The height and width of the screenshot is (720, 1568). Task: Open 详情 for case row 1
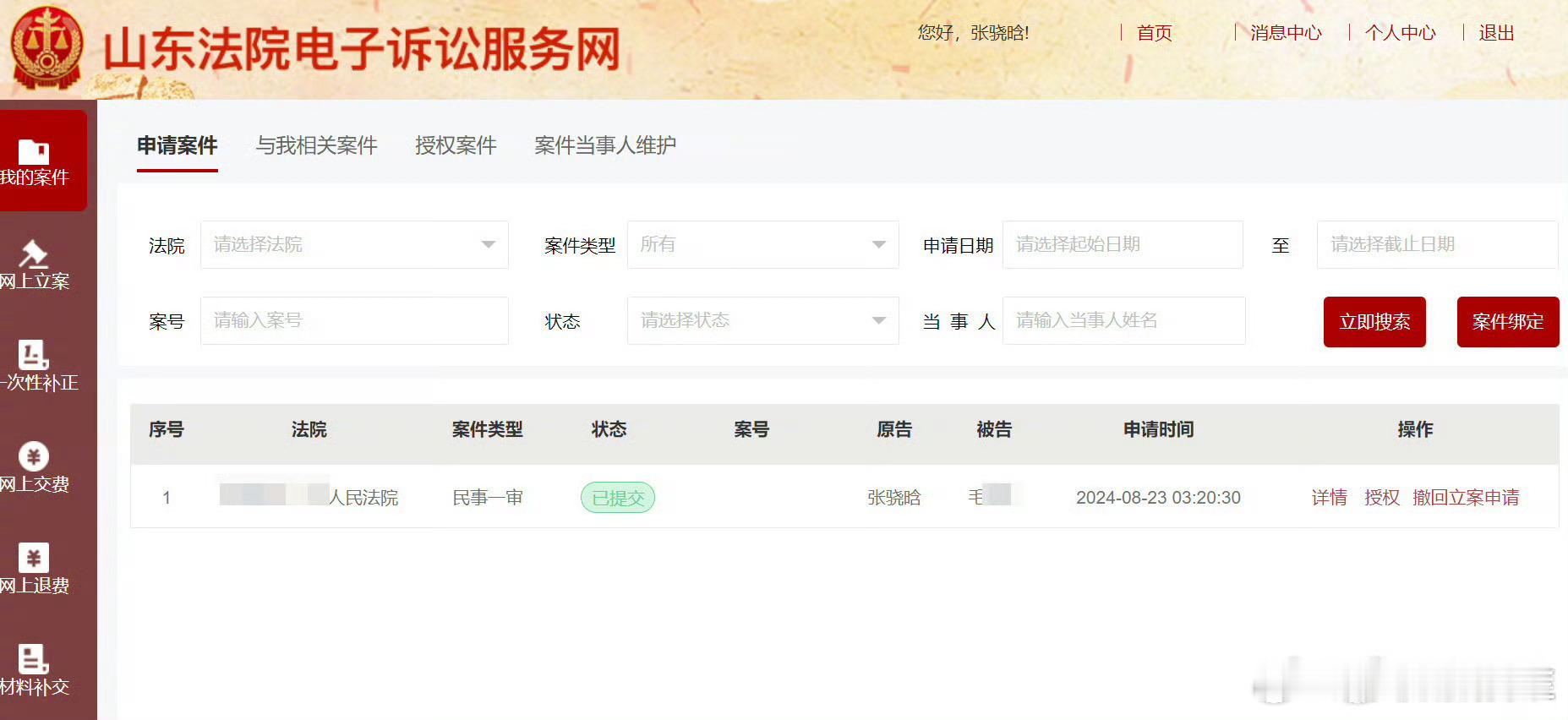[x=1329, y=498]
